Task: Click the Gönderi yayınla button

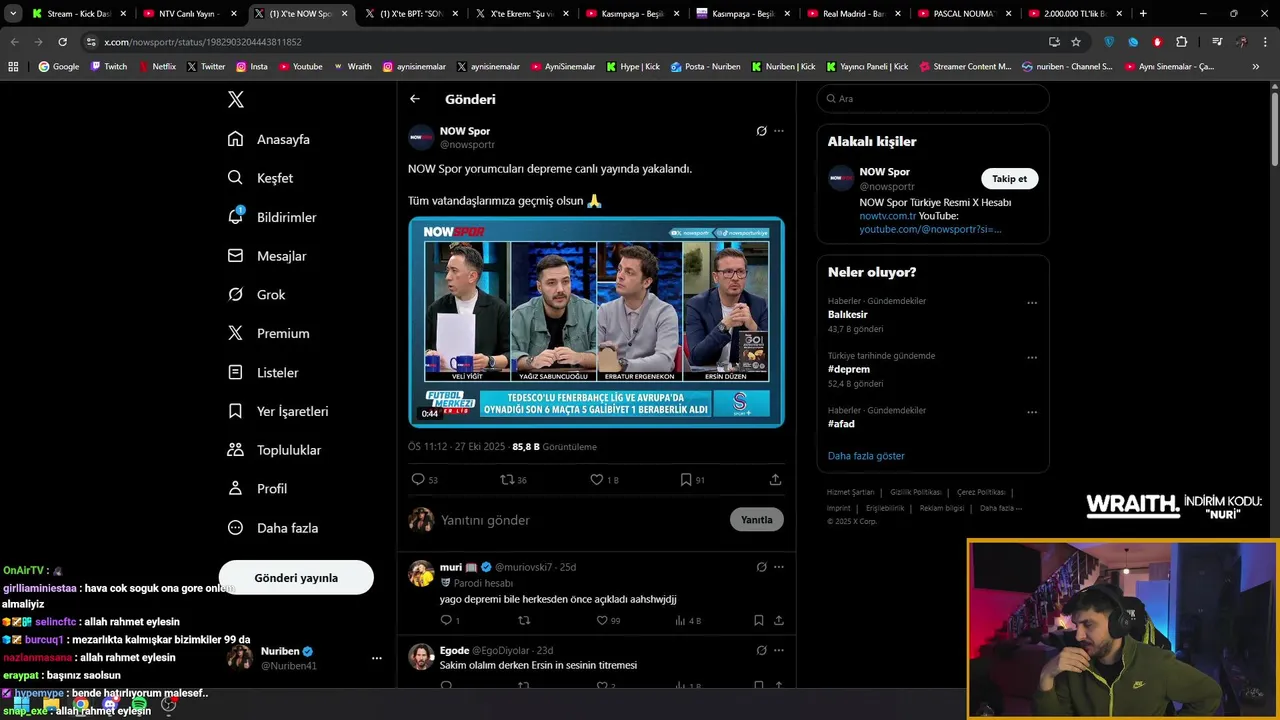Action: click(296, 578)
